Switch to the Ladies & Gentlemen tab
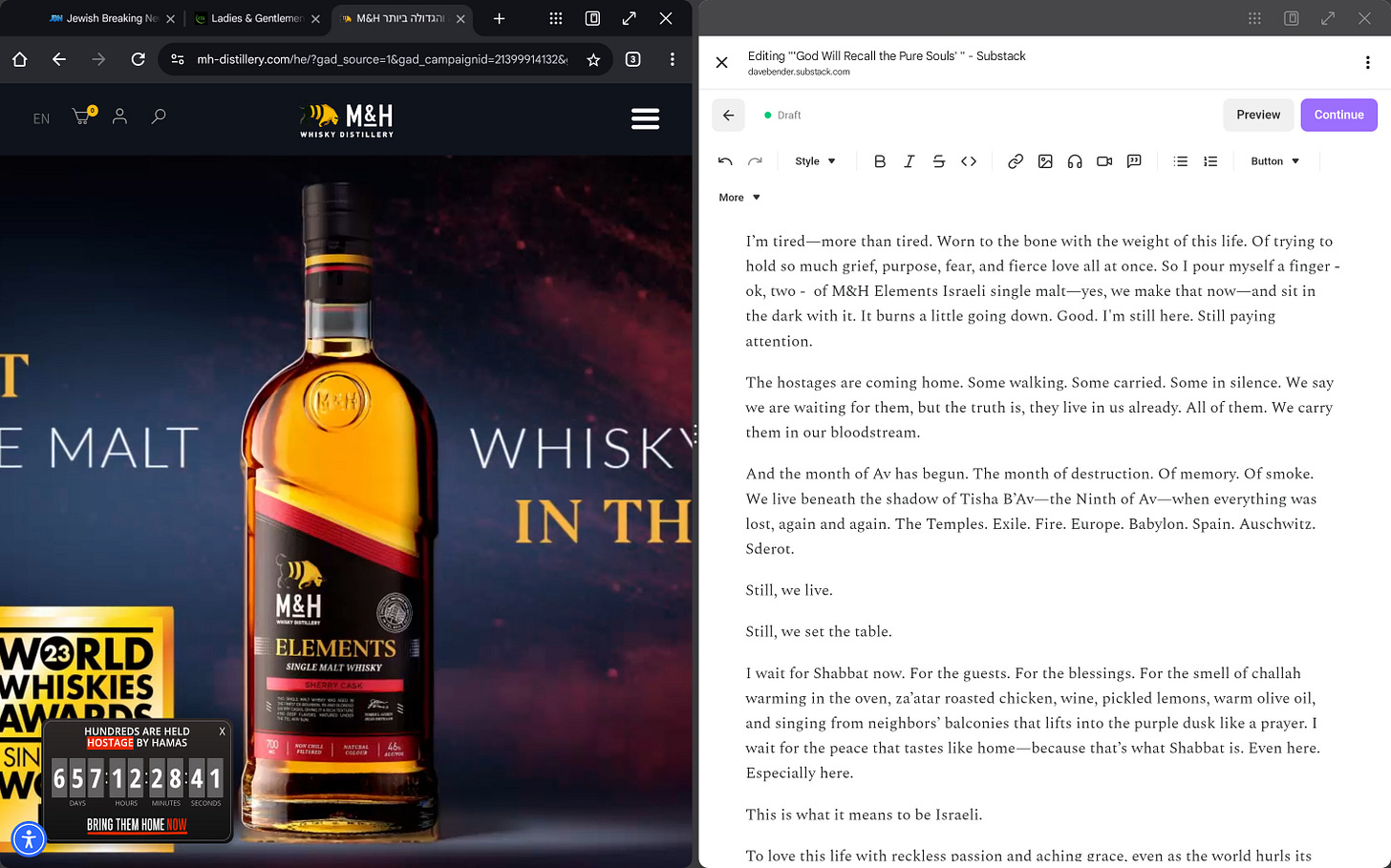Image resolution: width=1391 pixels, height=868 pixels. click(248, 18)
